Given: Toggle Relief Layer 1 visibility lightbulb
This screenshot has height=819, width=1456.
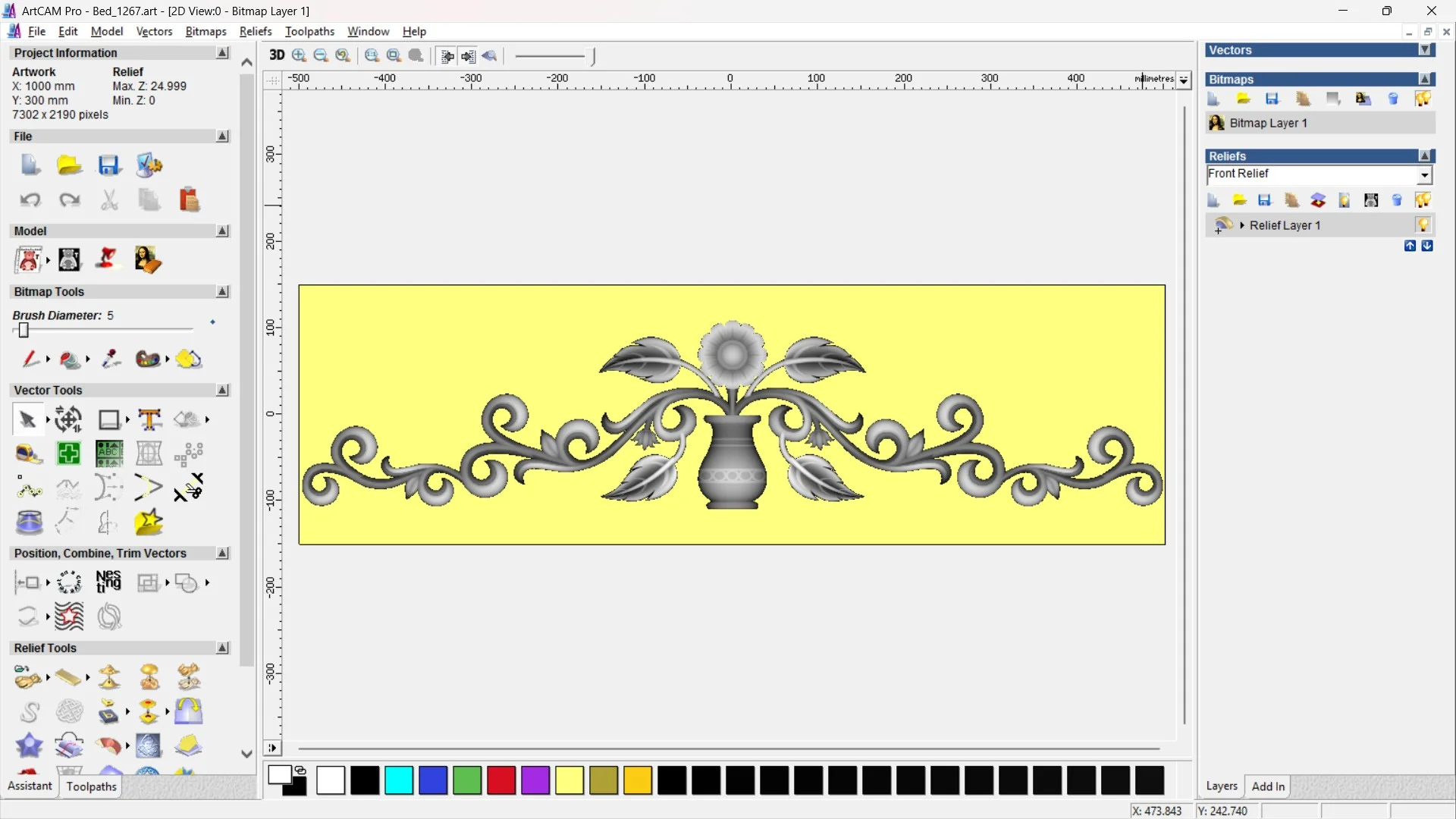Looking at the screenshot, I should click(x=1423, y=225).
